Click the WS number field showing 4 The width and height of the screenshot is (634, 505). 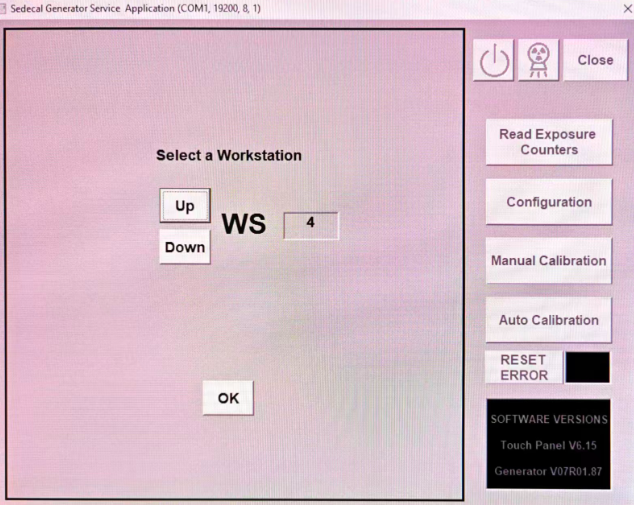pyautogui.click(x=311, y=226)
